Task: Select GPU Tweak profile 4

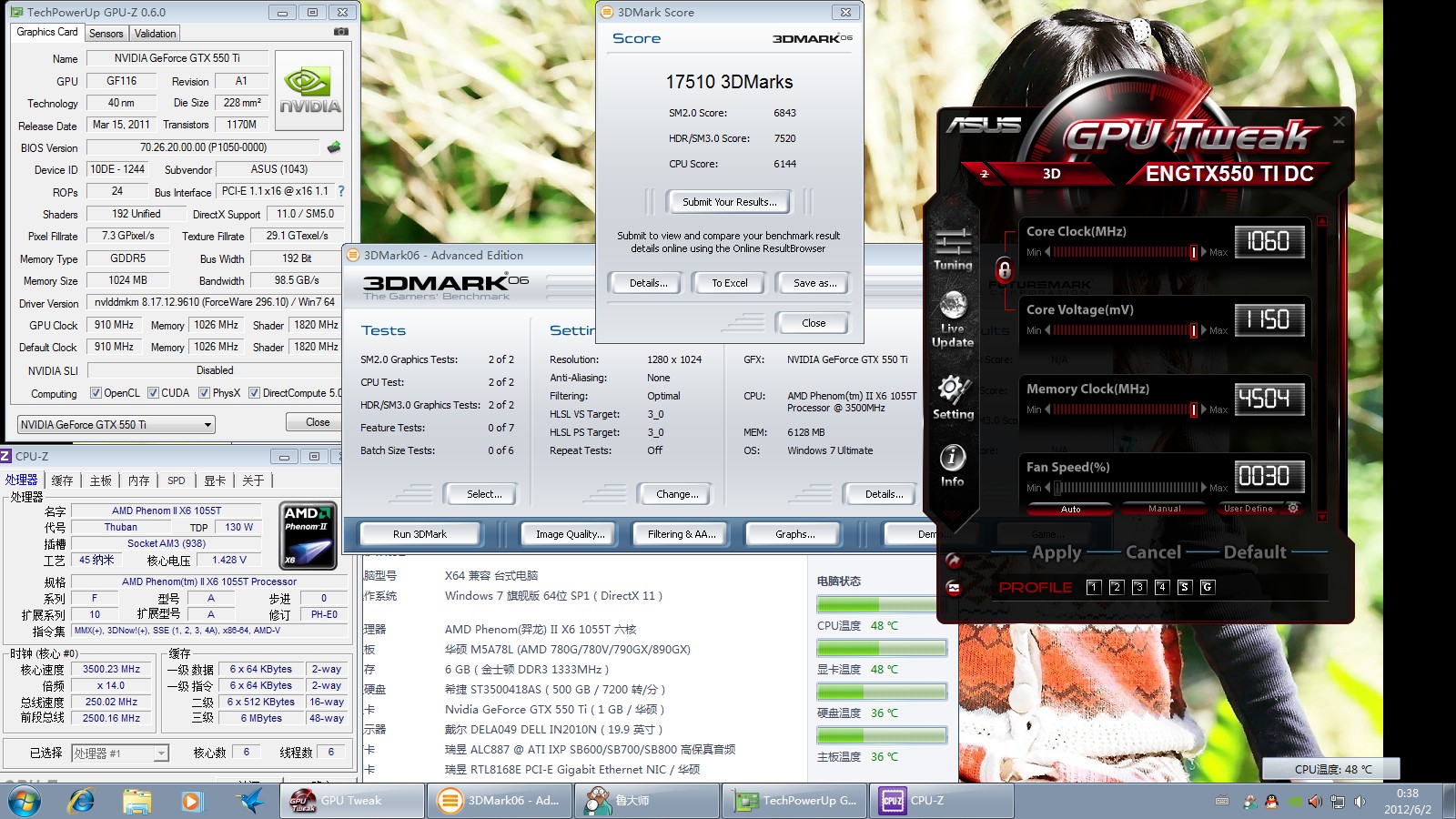Action: [1162, 587]
